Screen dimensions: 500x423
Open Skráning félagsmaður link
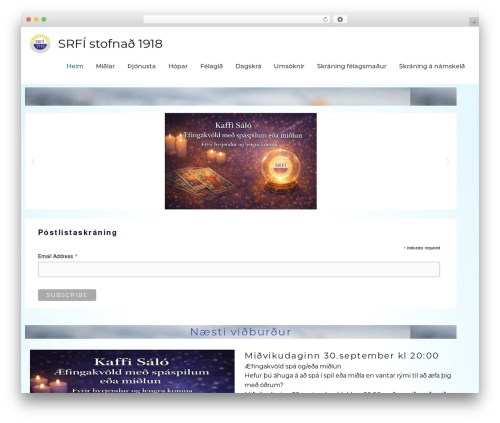(352, 66)
